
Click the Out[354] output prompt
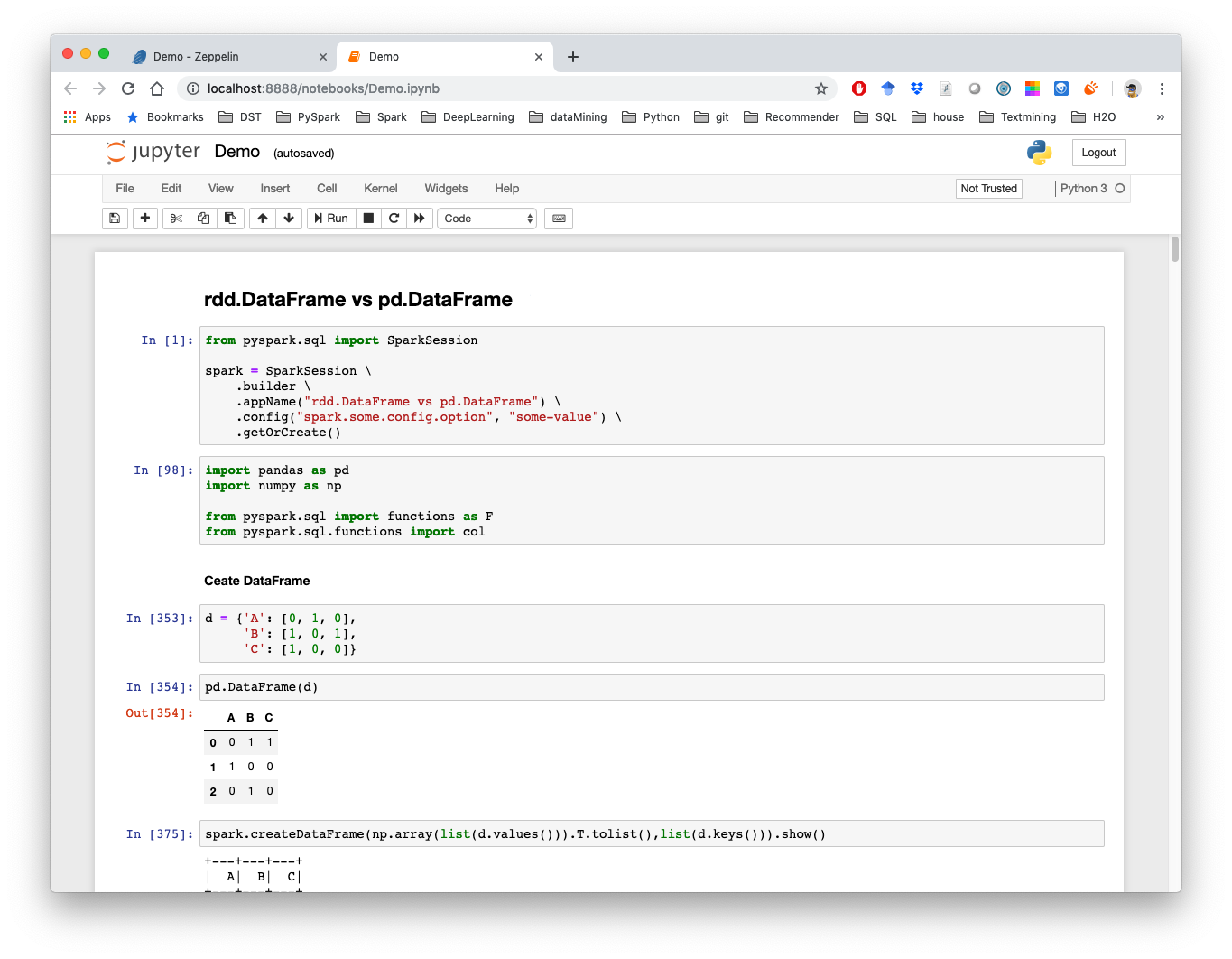(x=160, y=713)
